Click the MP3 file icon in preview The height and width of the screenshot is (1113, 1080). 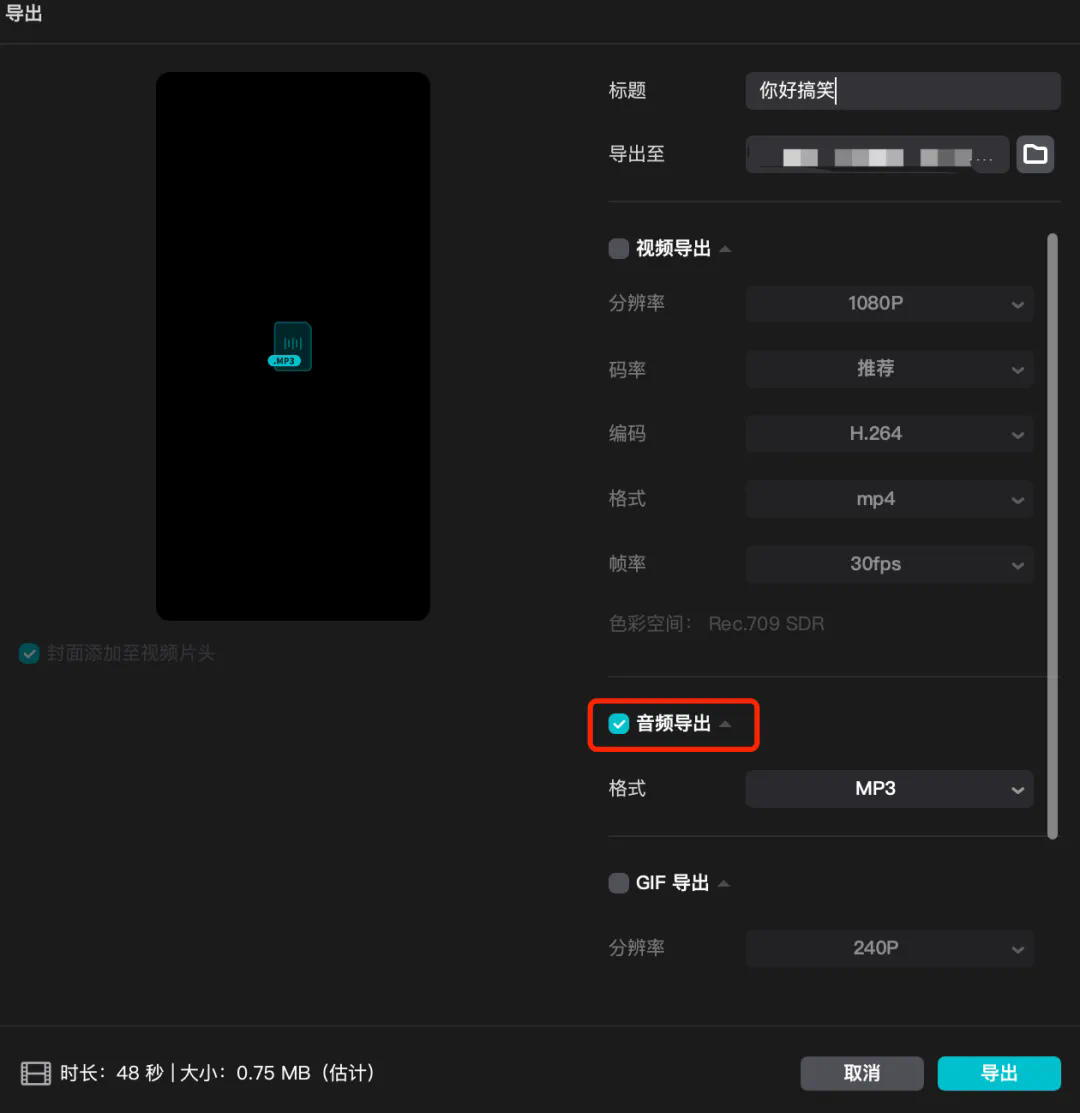point(291,346)
